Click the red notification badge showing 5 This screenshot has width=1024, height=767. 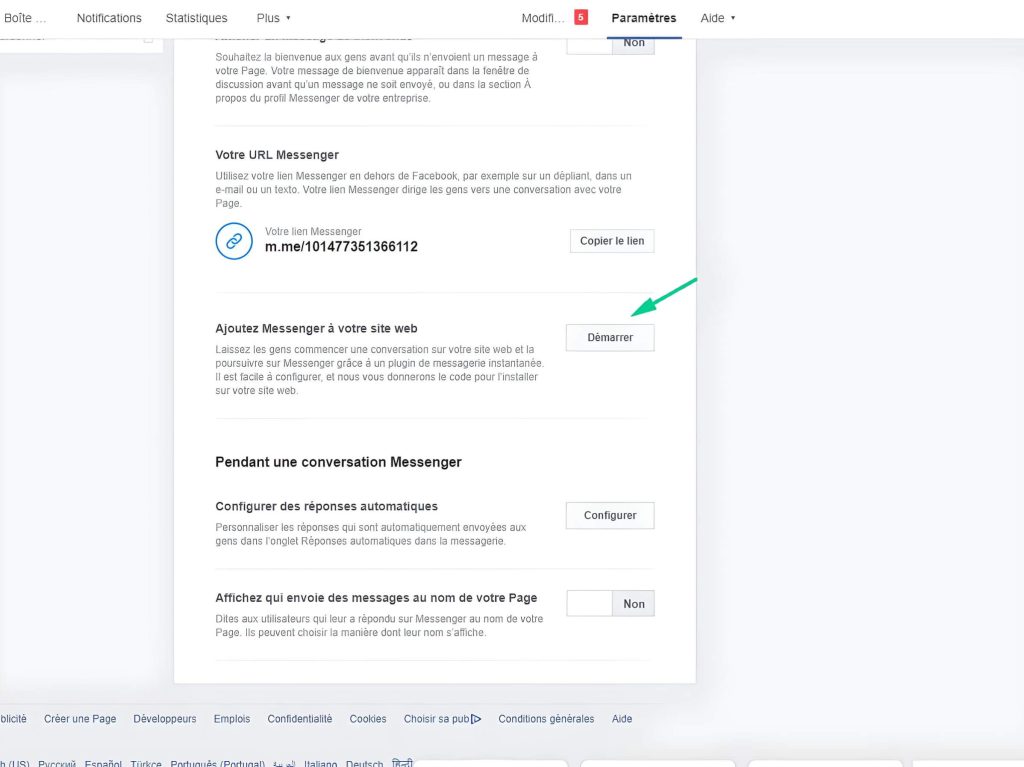pos(581,17)
